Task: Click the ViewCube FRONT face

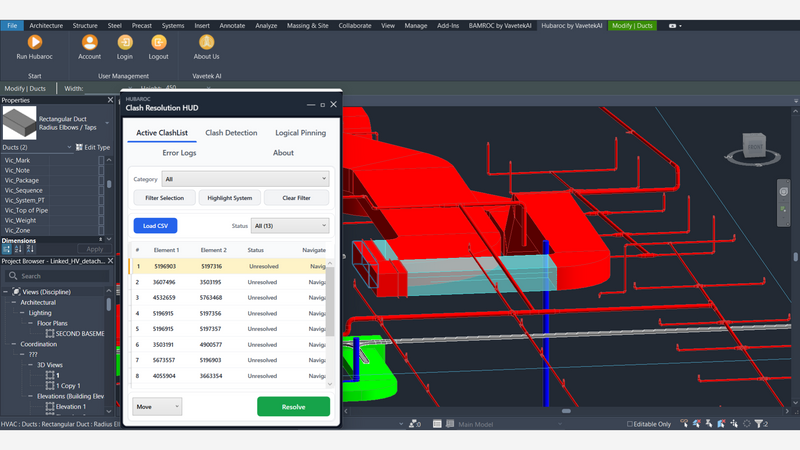Action: [x=755, y=146]
